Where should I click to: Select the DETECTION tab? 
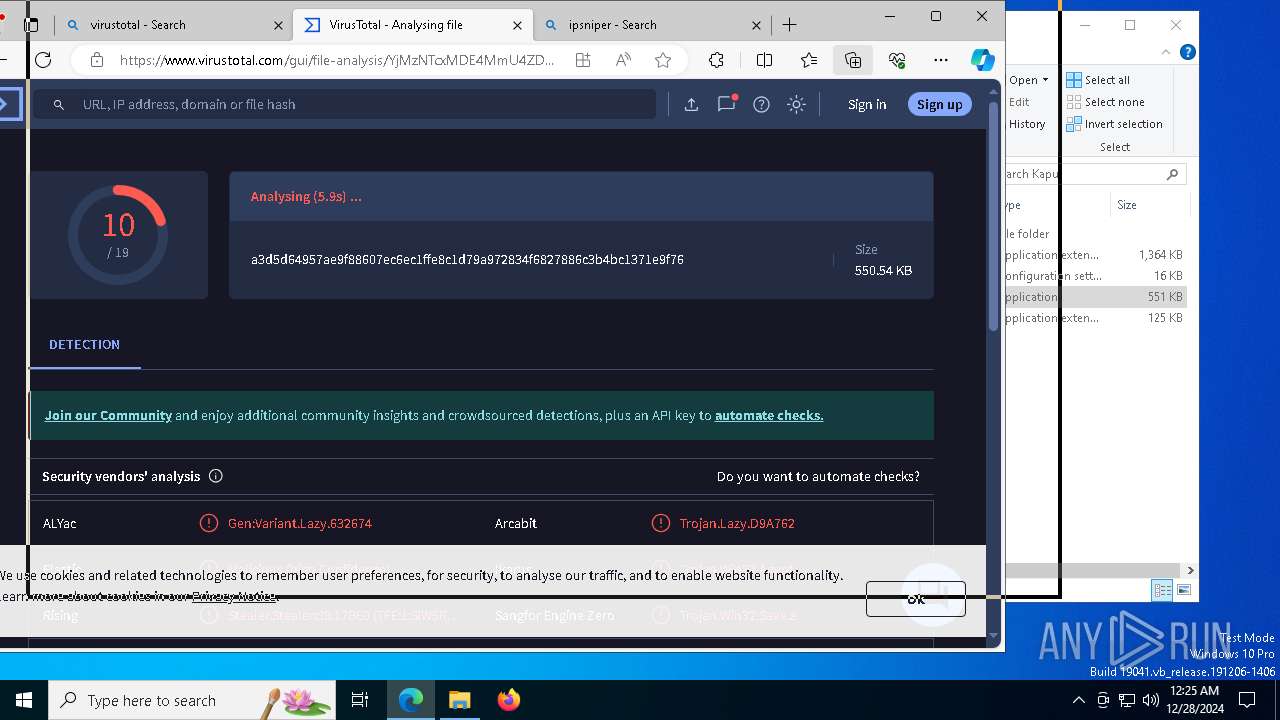click(84, 344)
